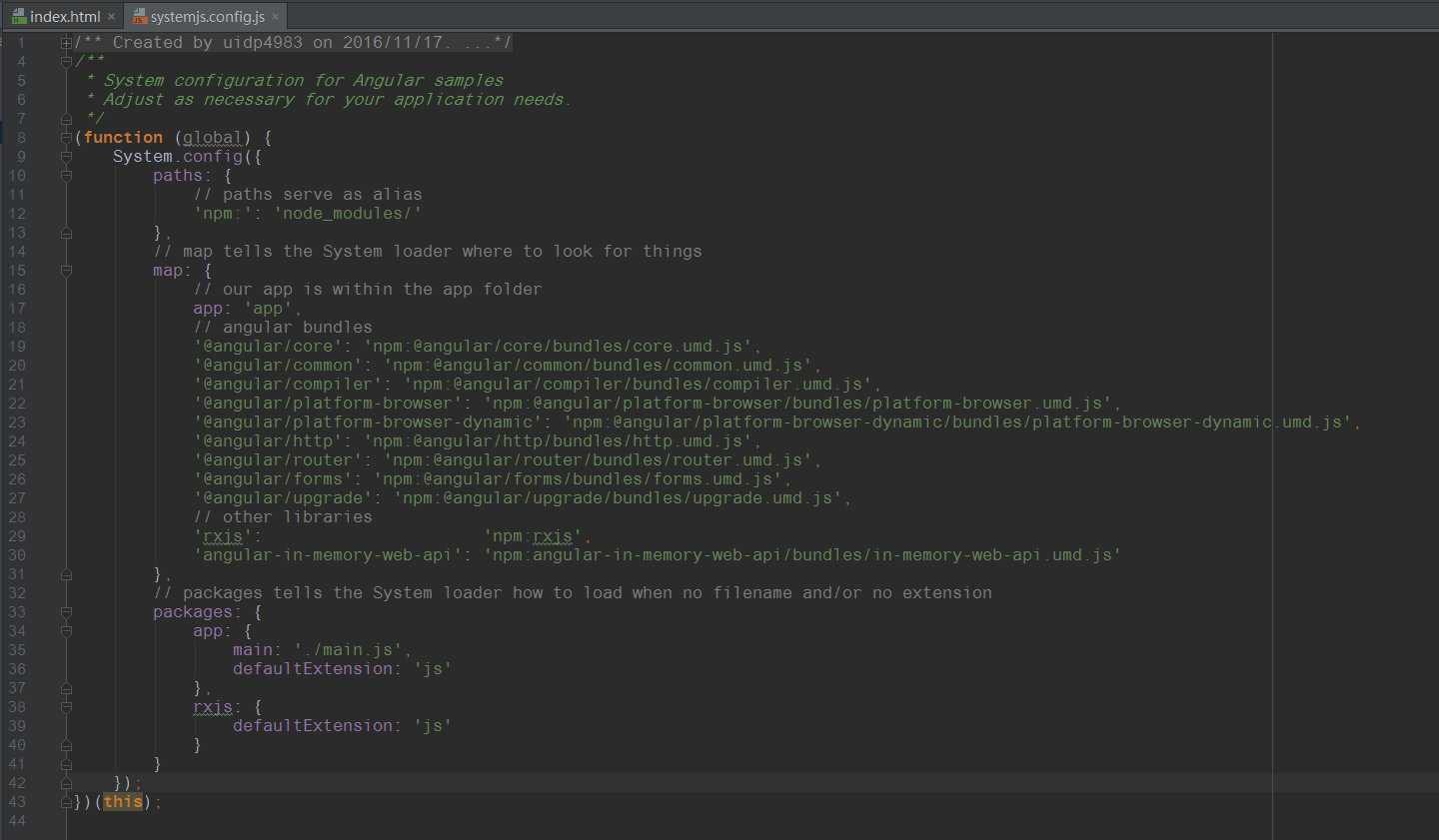
Task: Click the 'npm:rxjs' string value on line 29
Action: [533, 536]
